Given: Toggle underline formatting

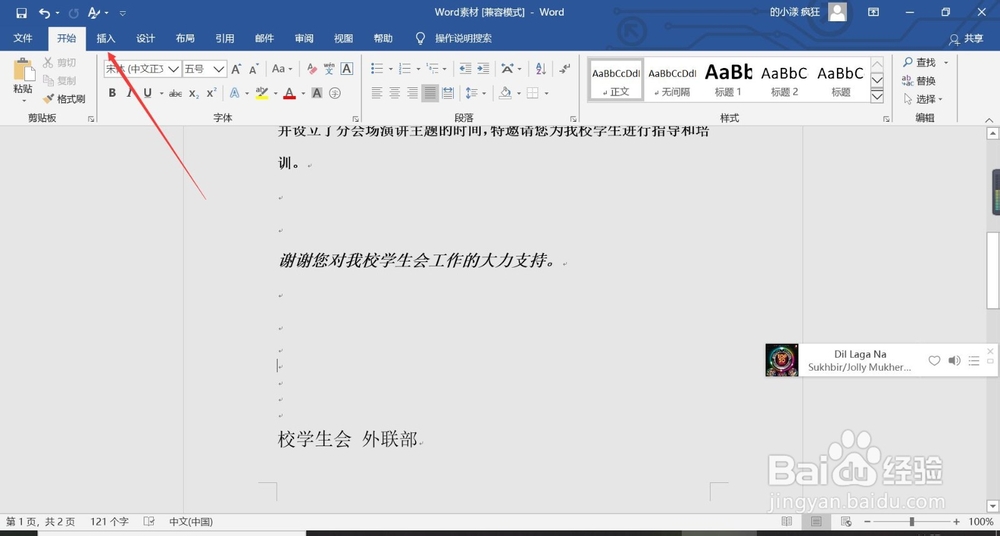Looking at the screenshot, I should (147, 93).
